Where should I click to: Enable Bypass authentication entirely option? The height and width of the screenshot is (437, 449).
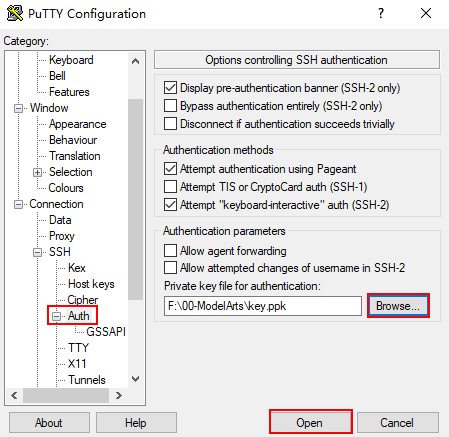point(170,106)
